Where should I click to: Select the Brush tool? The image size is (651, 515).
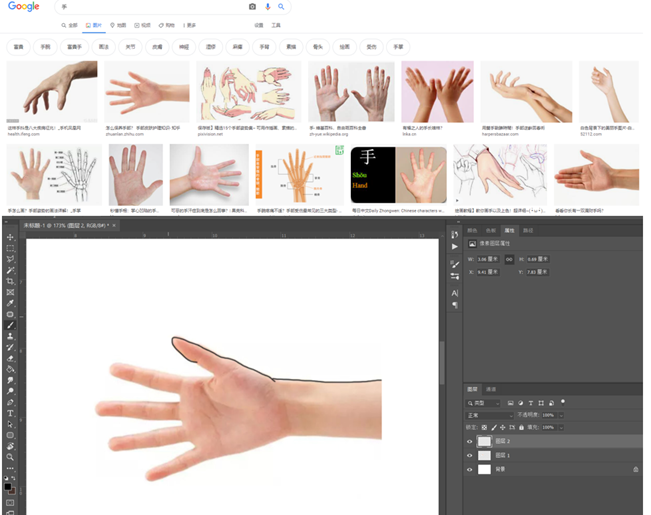coord(10,325)
